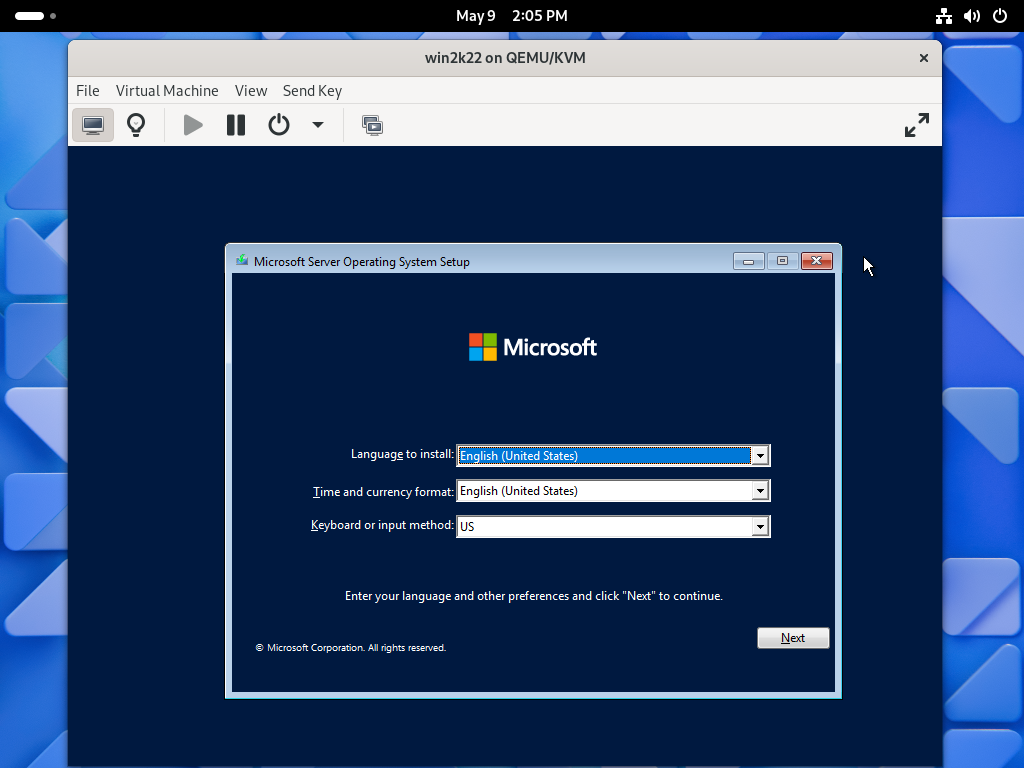The height and width of the screenshot is (768, 1024).
Task: Expand Time and currency format dropdown
Action: tap(760, 491)
